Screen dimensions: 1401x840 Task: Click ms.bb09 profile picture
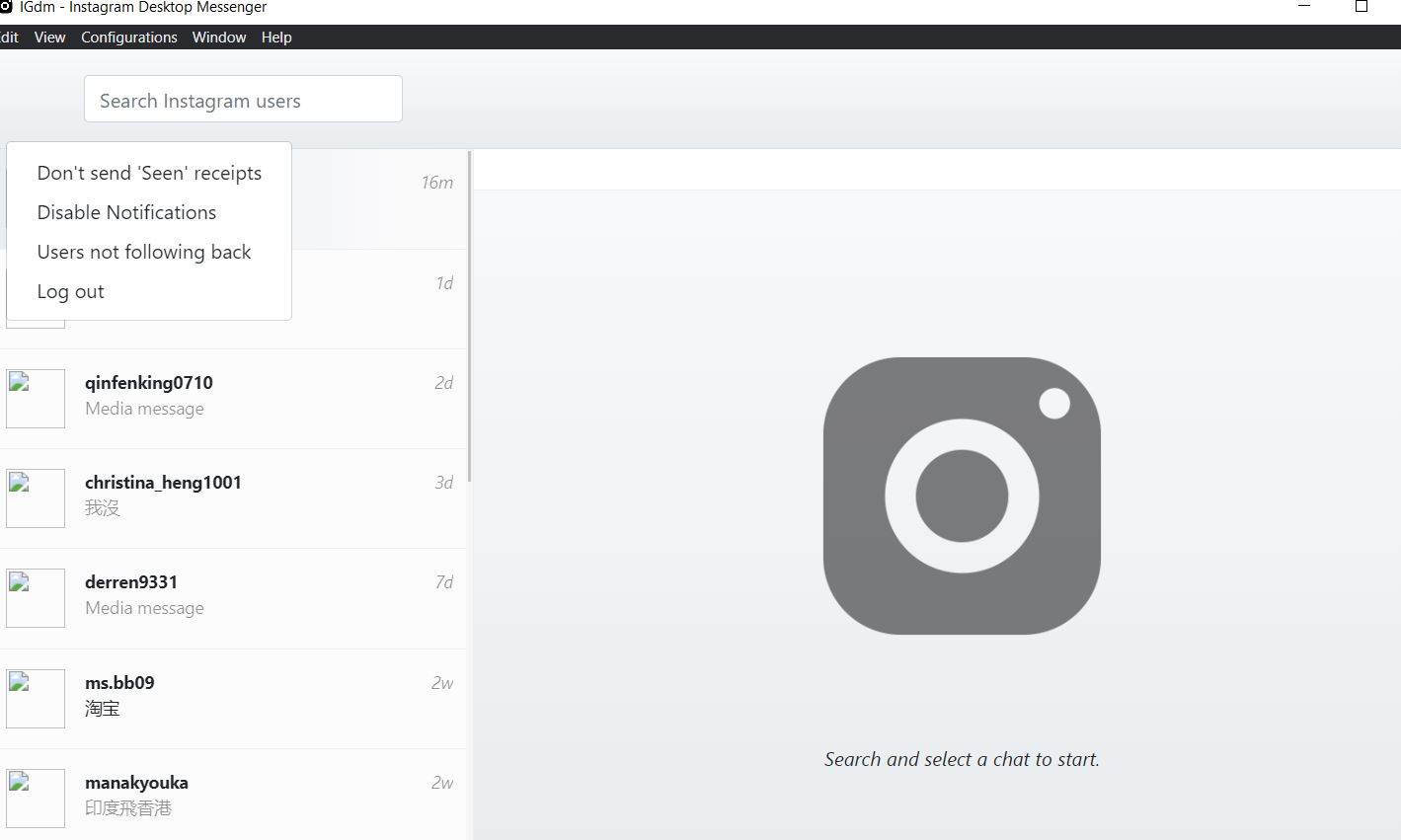36,699
